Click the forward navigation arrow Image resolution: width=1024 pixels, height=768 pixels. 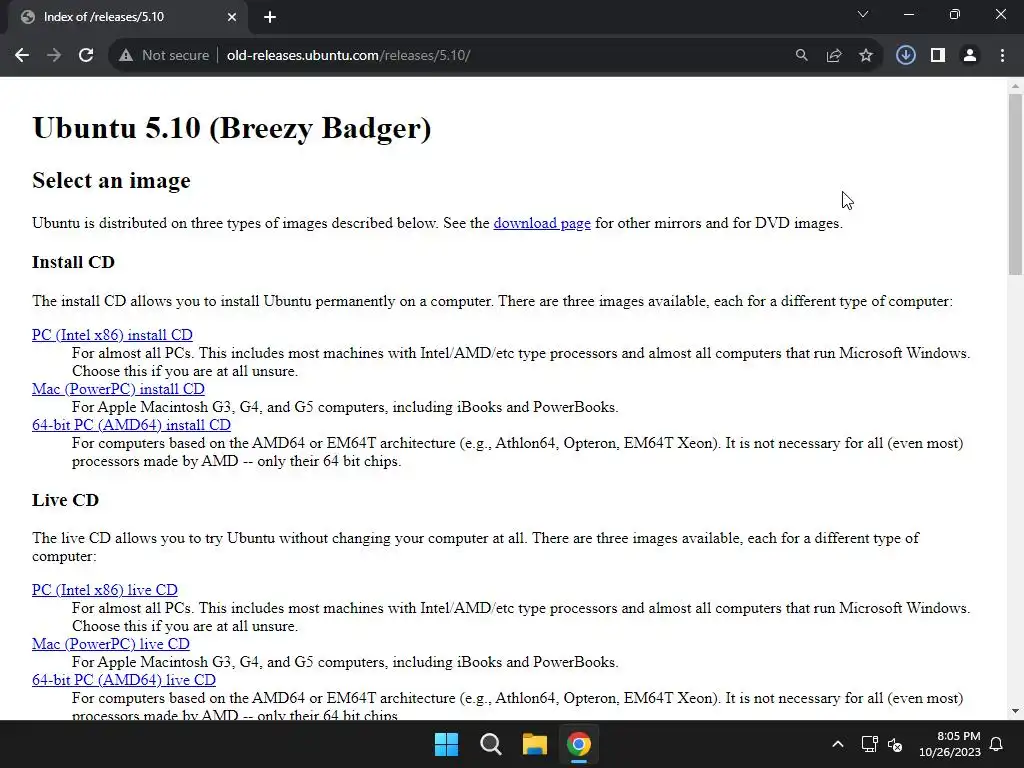pos(54,56)
